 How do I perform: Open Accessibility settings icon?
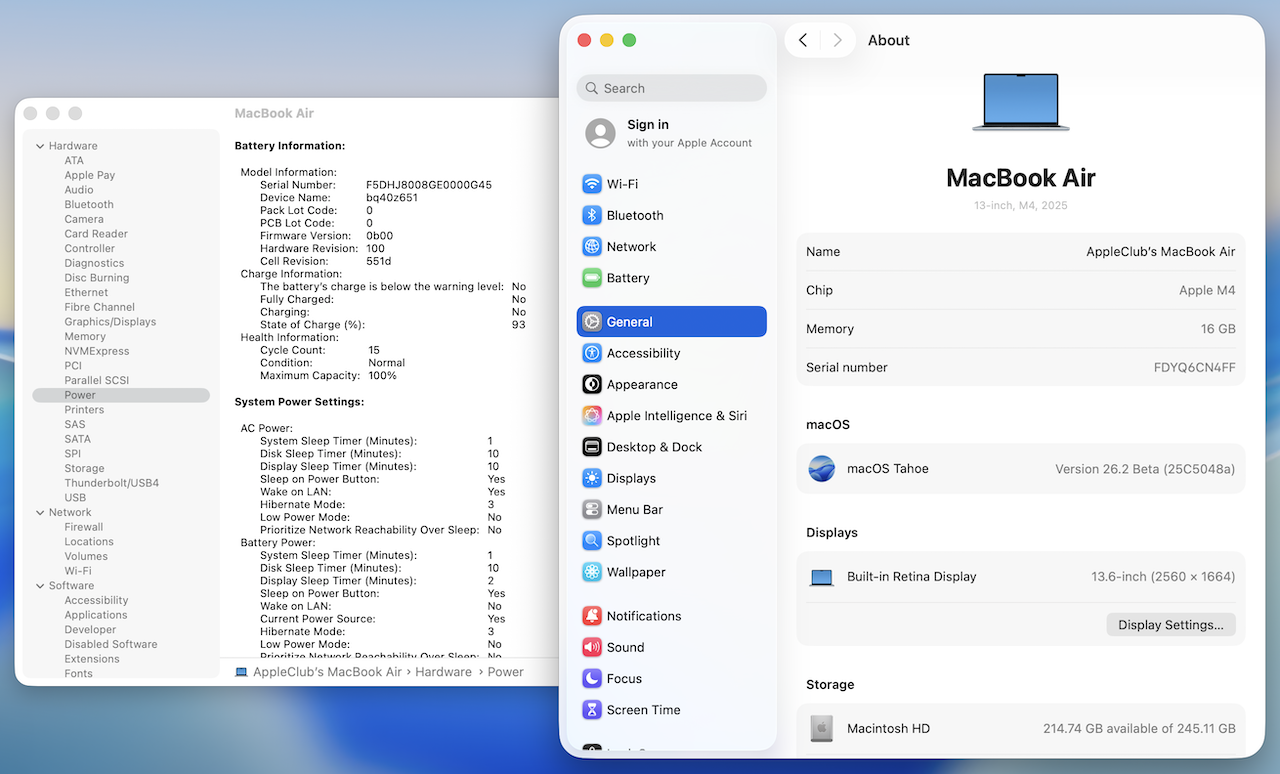pos(592,353)
